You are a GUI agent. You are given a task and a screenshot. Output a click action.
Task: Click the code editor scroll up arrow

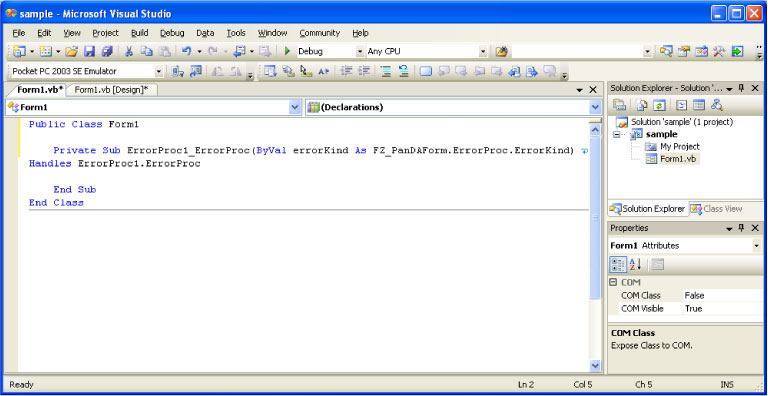596,130
